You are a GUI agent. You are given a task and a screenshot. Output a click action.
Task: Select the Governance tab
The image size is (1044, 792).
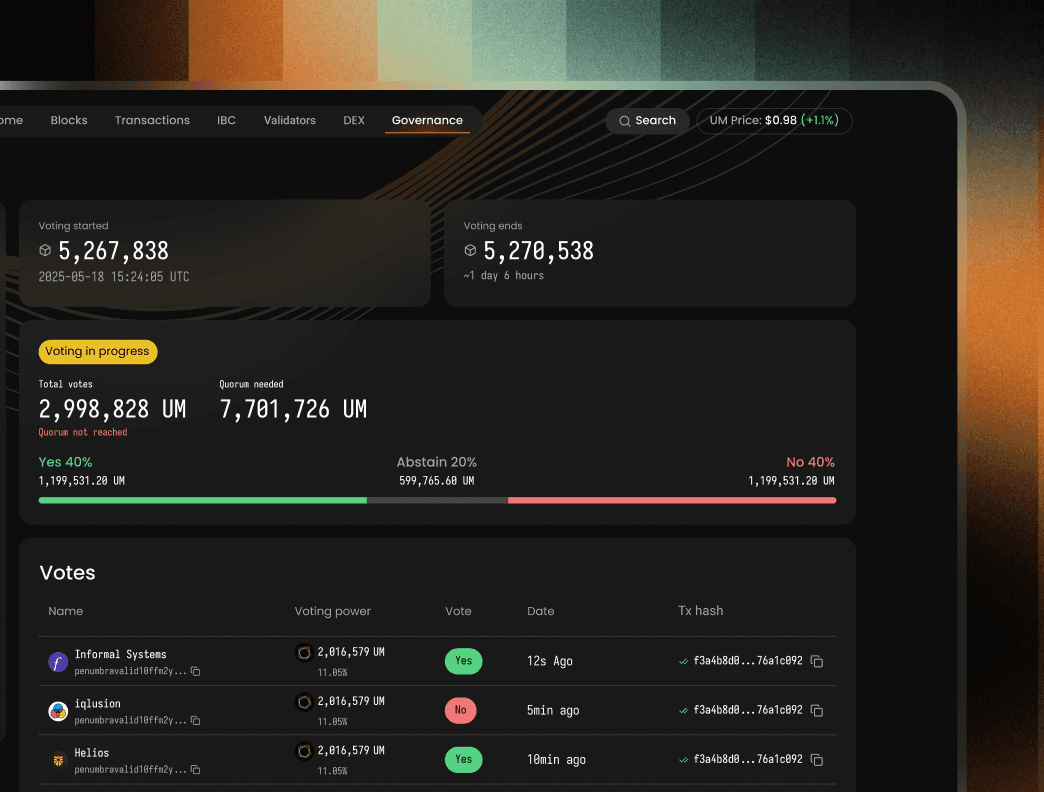point(427,120)
